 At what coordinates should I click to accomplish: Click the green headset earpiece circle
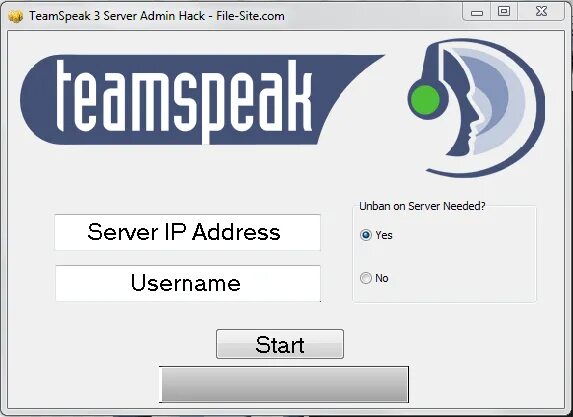[x=425, y=100]
